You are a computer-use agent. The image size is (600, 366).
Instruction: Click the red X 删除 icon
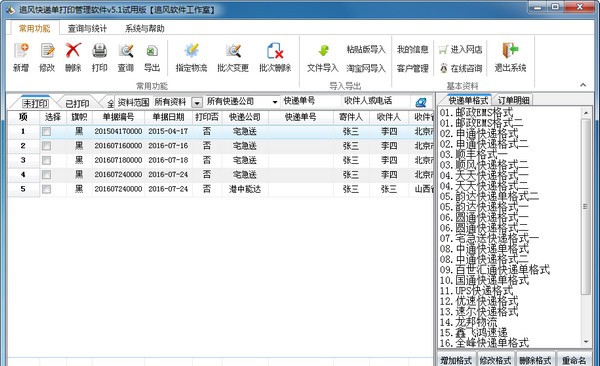[73, 51]
